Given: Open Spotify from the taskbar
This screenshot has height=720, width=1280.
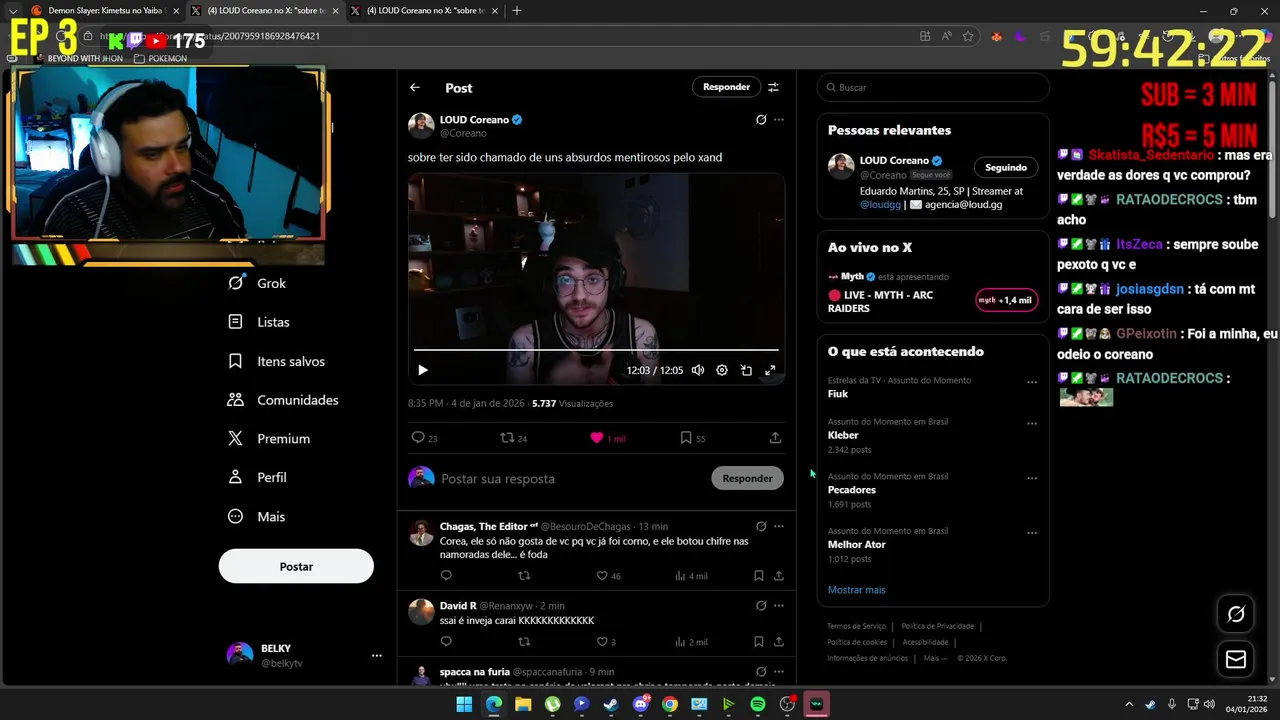Looking at the screenshot, I should point(758,704).
